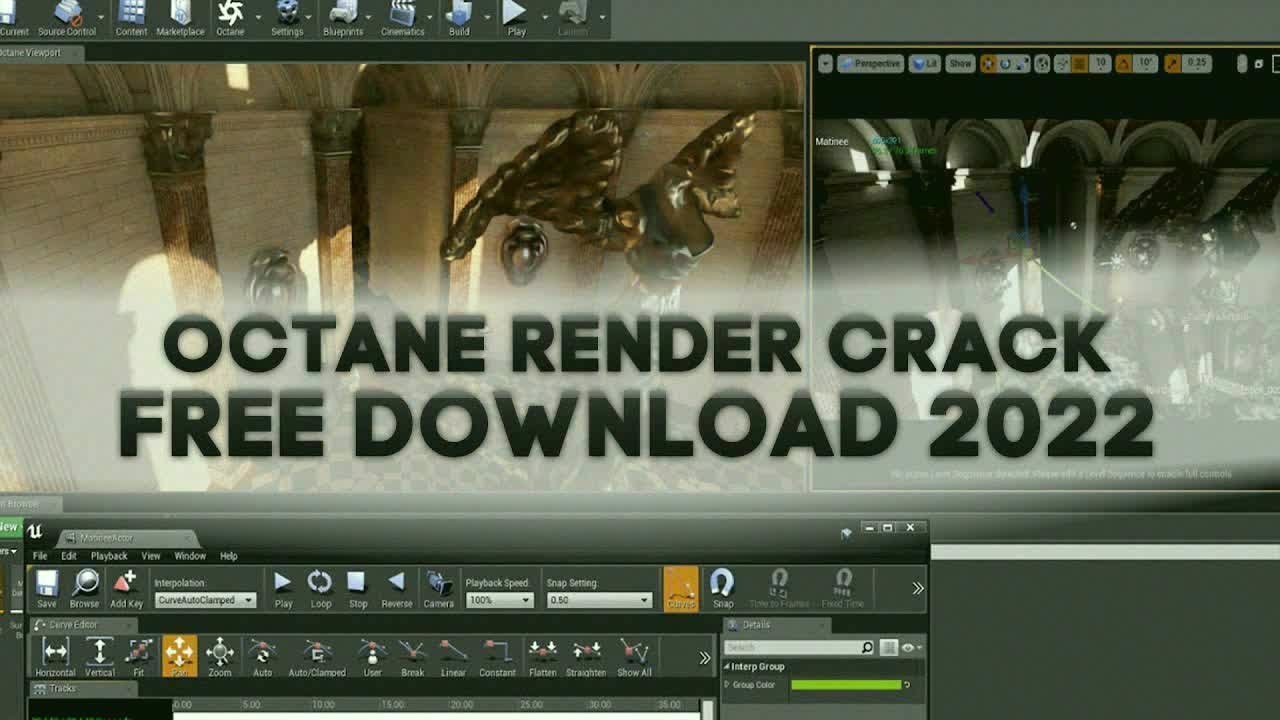Stop Matinee playback
The width and height of the screenshot is (1280, 720).
pos(357,589)
